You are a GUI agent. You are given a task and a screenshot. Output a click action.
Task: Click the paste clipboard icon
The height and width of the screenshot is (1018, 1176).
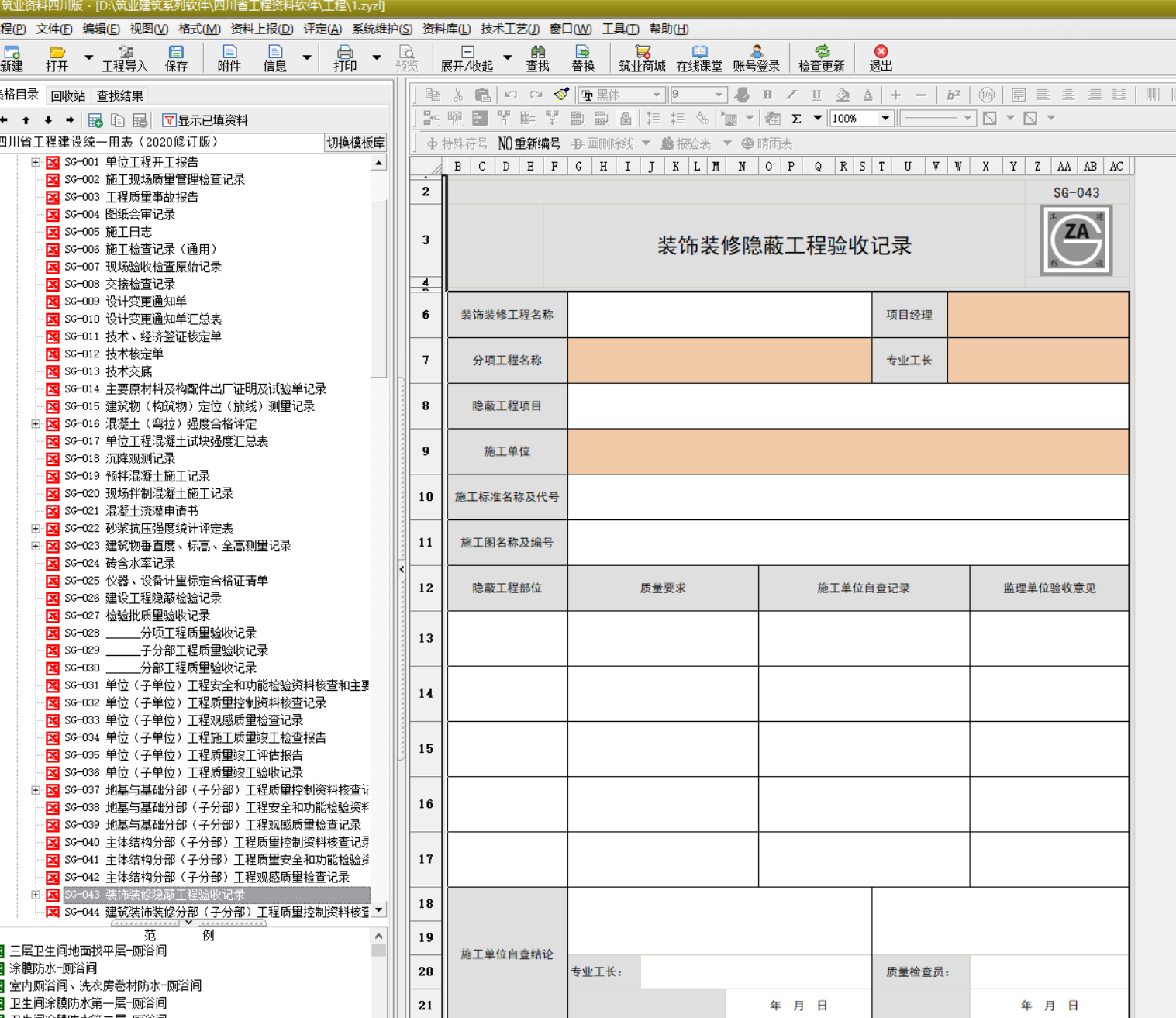482,95
